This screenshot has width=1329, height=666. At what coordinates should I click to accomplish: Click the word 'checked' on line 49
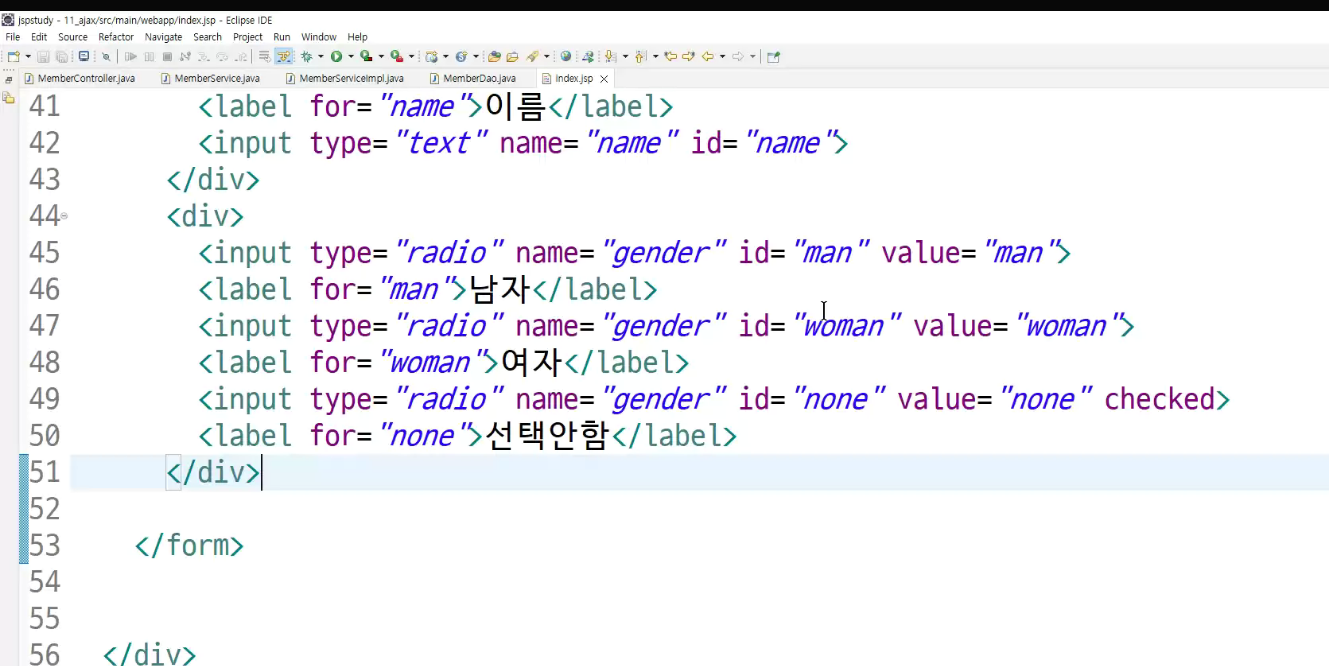point(1159,399)
